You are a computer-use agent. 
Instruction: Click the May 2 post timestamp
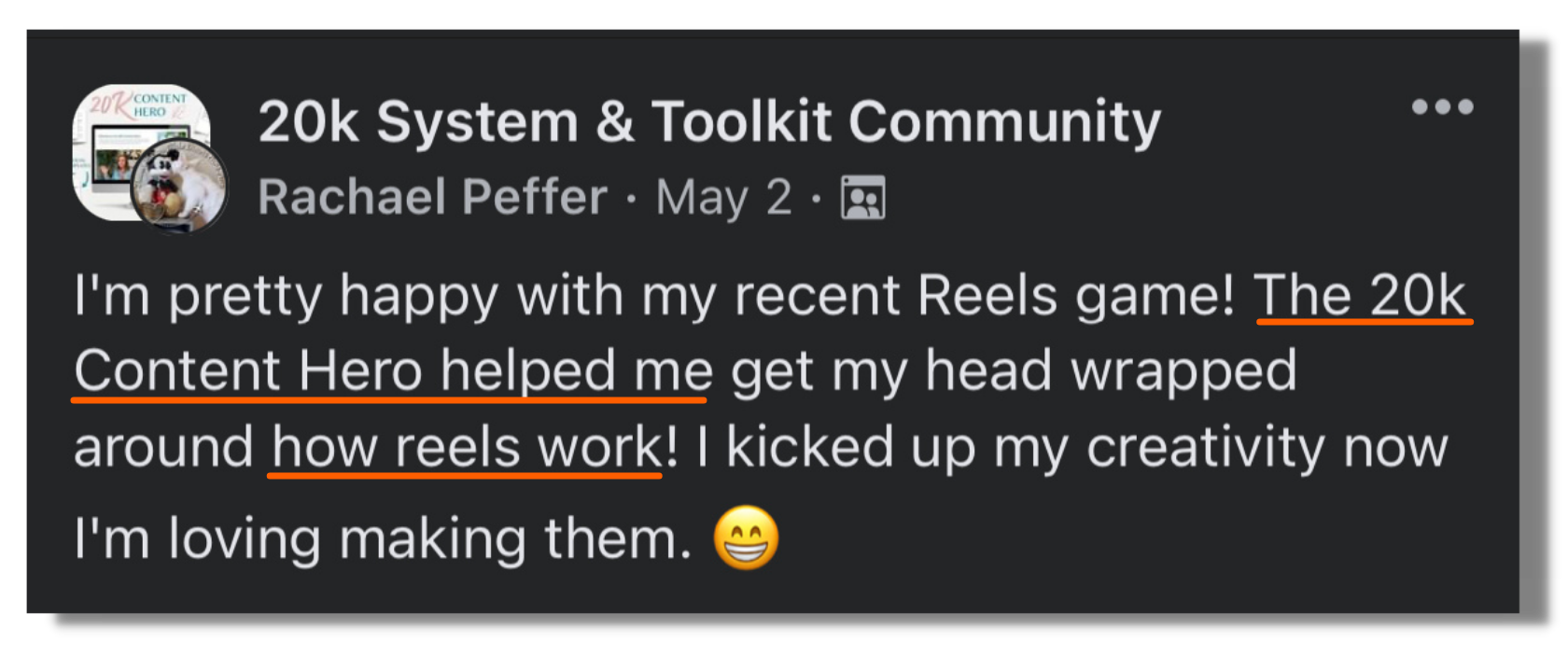coord(723,198)
